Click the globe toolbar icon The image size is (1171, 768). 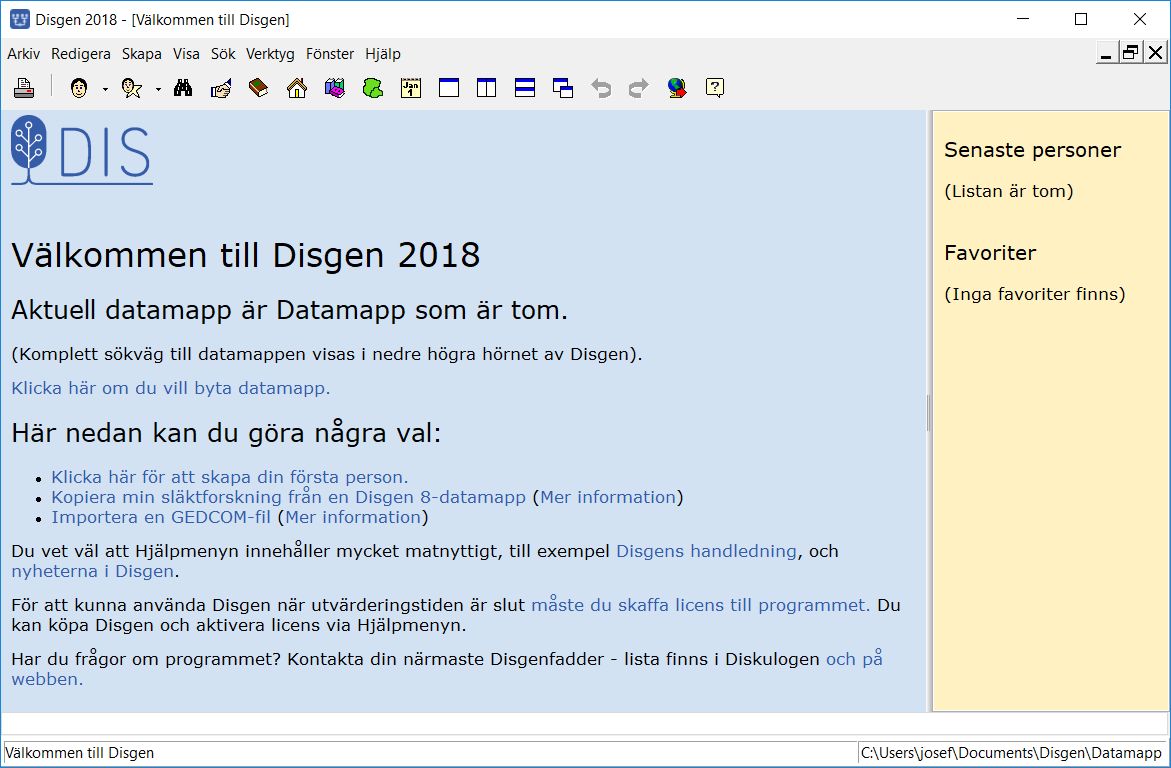(677, 88)
